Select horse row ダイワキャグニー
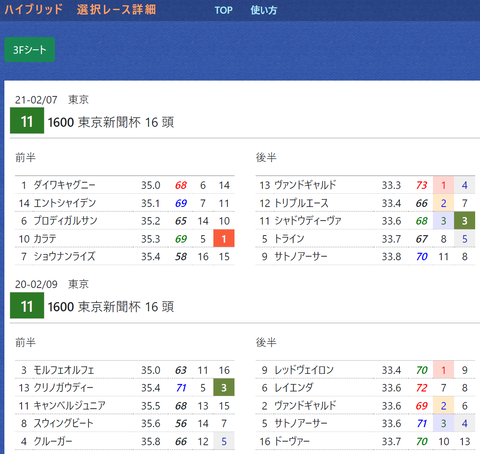This screenshot has height=454, width=480. pyautogui.click(x=125, y=185)
